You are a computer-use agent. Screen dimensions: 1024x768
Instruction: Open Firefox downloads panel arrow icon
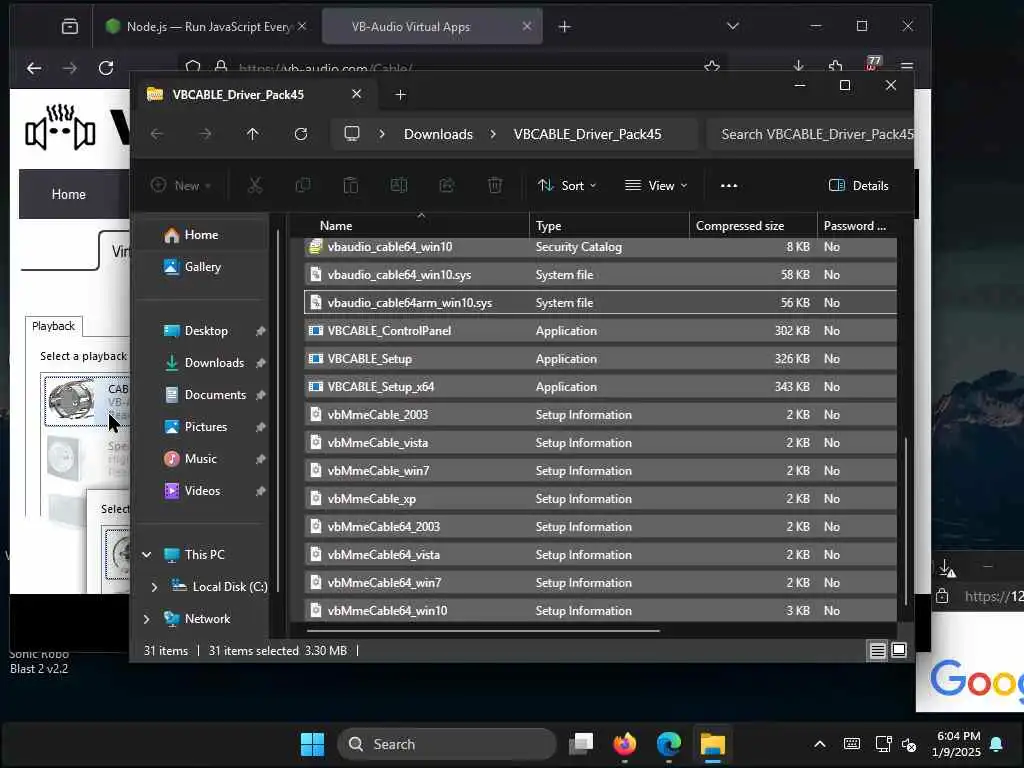pyautogui.click(x=798, y=67)
